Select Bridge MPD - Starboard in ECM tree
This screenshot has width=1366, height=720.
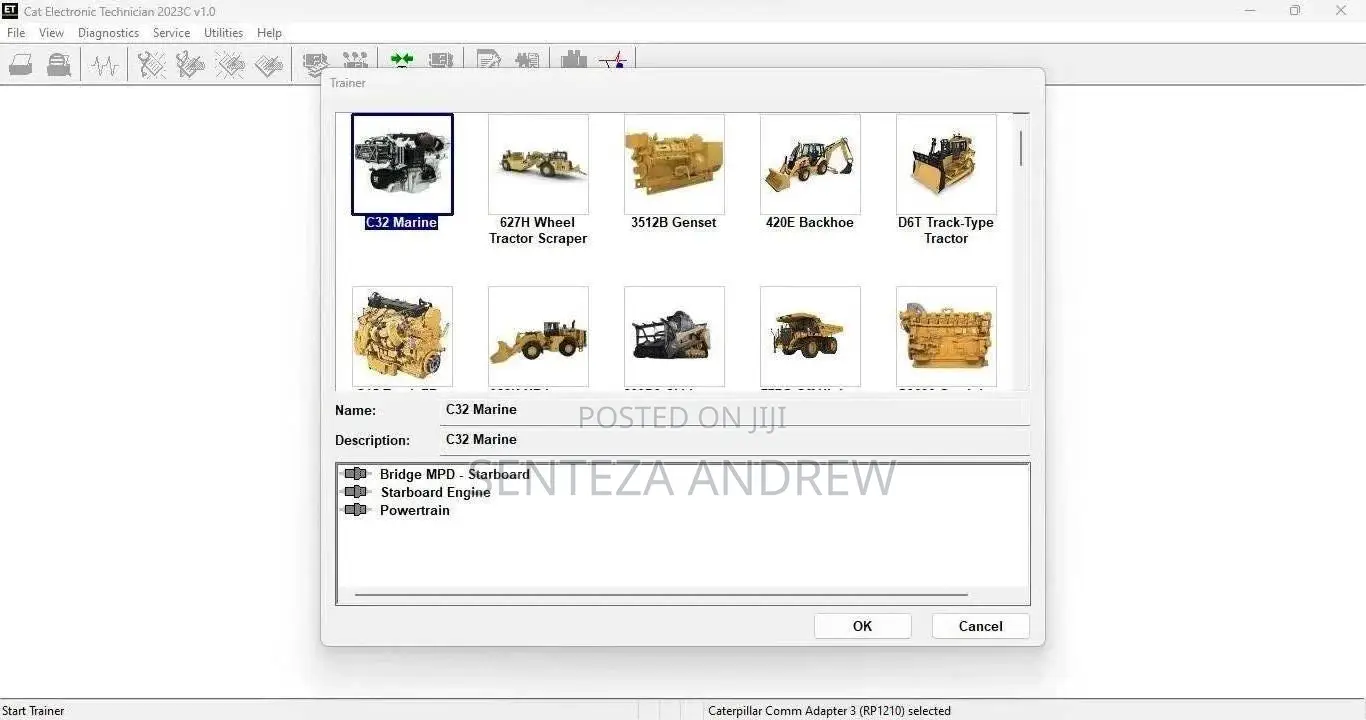(x=455, y=474)
